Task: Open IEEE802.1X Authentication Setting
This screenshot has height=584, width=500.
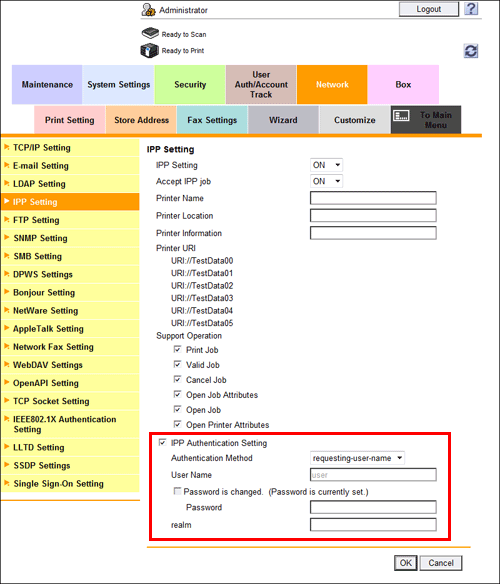Action: 70,424
